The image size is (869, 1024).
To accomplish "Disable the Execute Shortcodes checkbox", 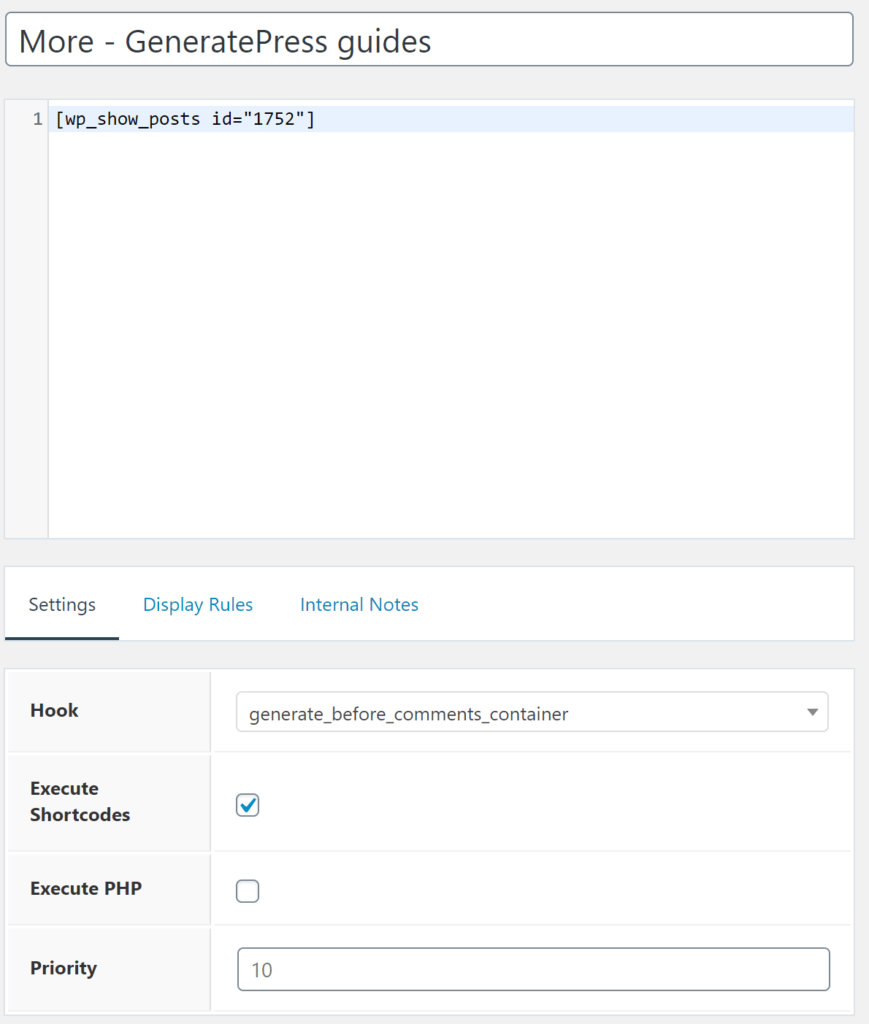I will point(247,805).
